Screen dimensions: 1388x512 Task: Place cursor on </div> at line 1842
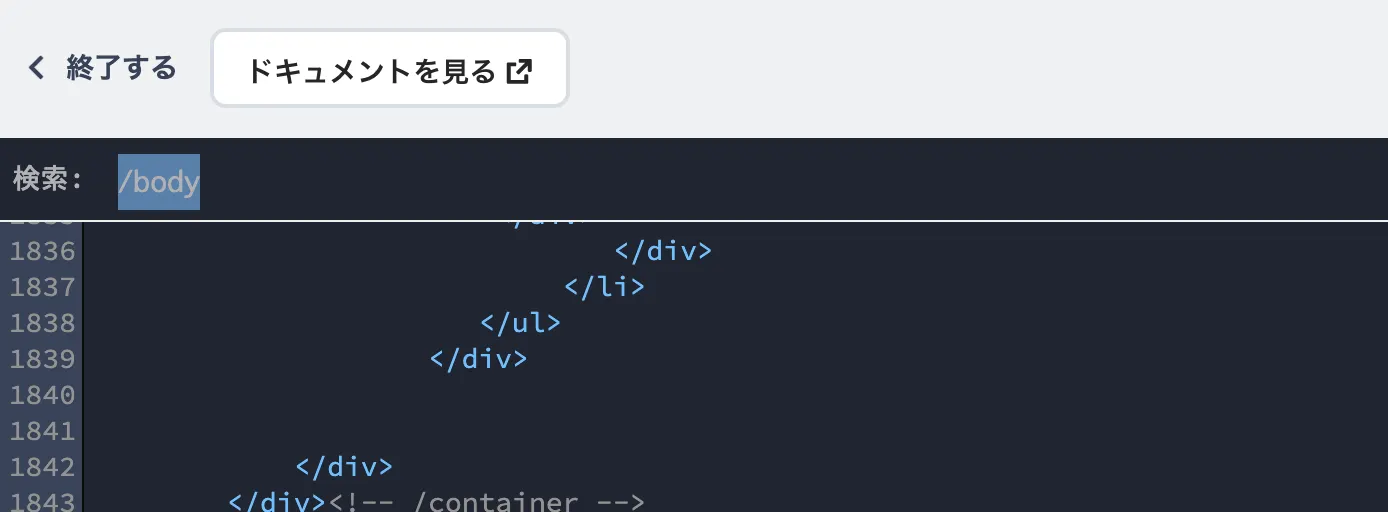pos(344,467)
